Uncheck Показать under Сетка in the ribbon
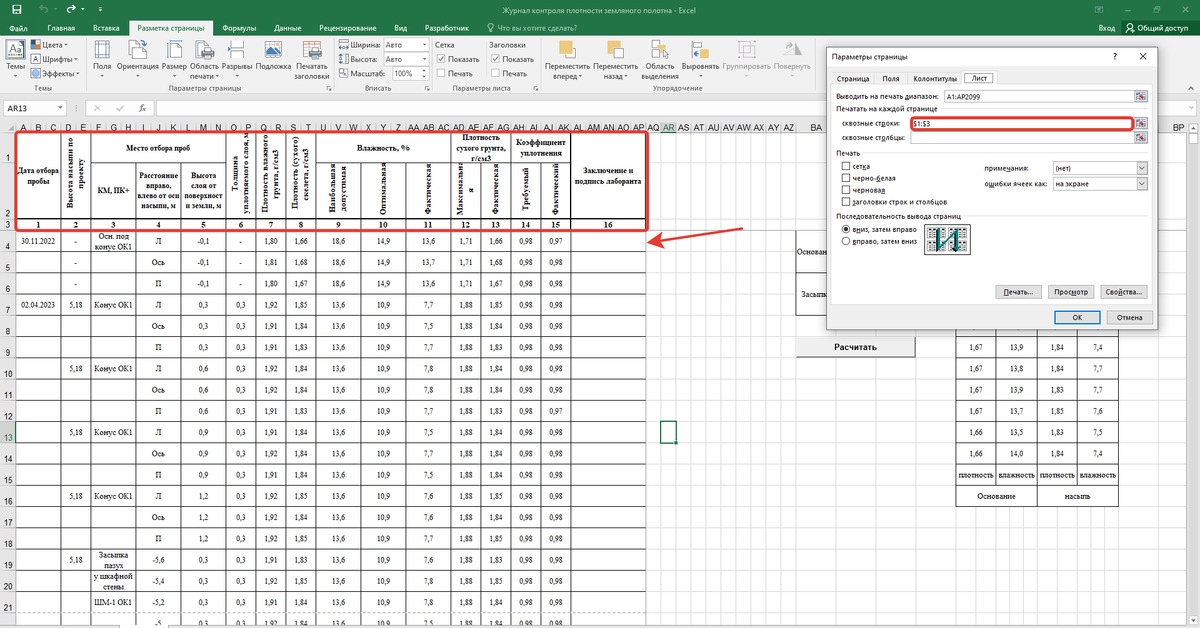Viewport: 1200px width, 628px height. pos(441,59)
